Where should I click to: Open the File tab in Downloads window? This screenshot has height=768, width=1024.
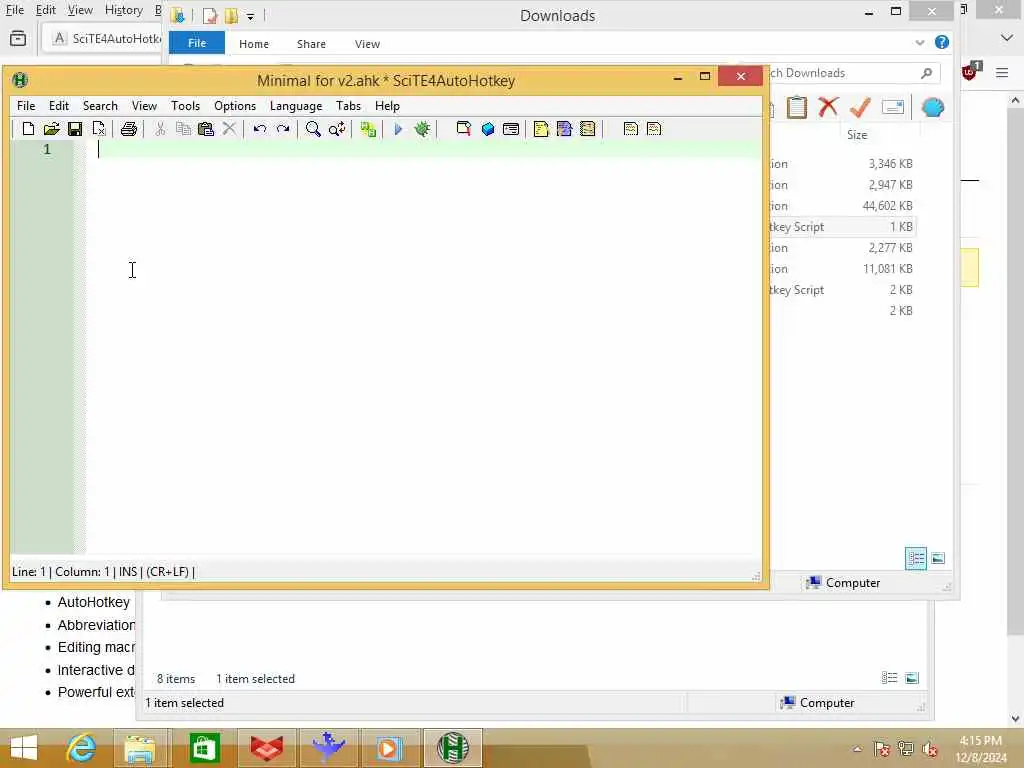[x=197, y=43]
